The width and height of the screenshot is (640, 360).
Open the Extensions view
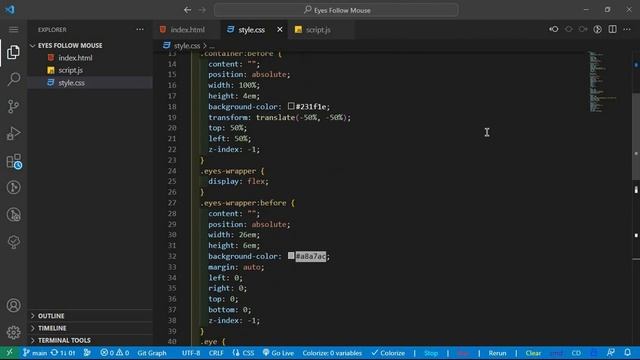[x=14, y=161]
